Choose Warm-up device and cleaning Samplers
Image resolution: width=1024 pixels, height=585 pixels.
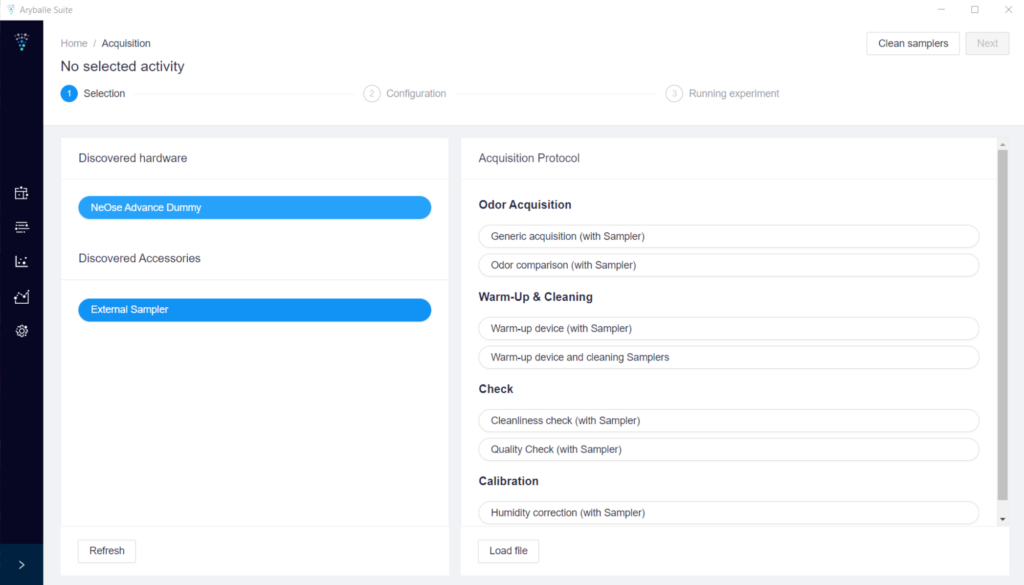[729, 357]
